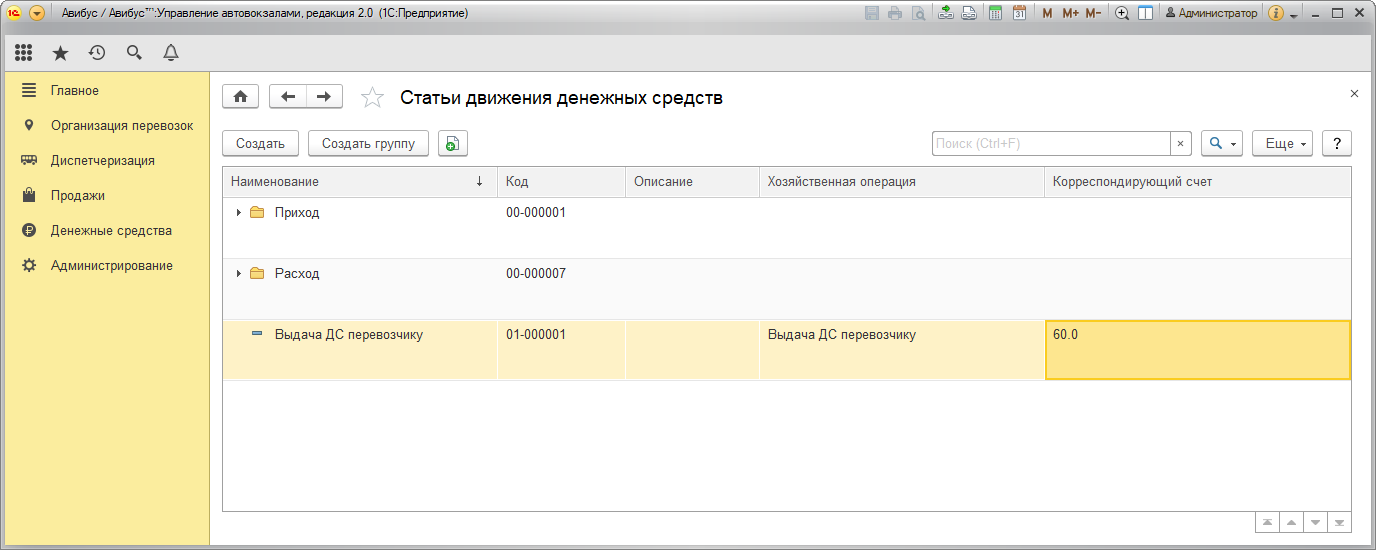The height and width of the screenshot is (550, 1376).
Task: Open the functions menu grid icon
Action: 23,53
